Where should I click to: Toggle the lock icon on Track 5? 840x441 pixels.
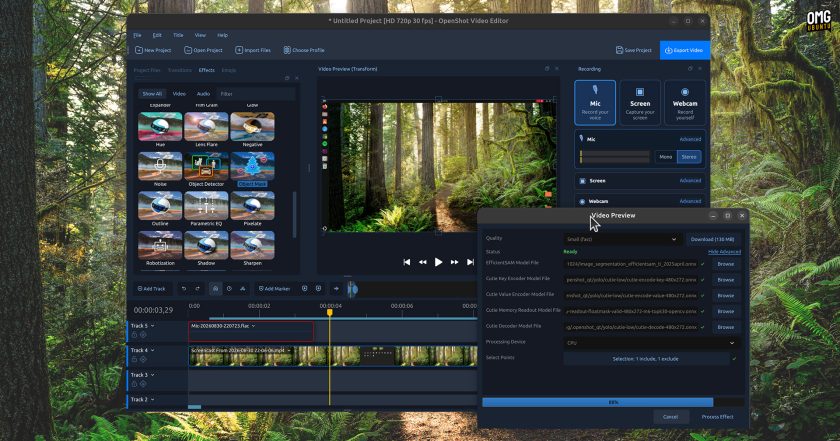pos(134,335)
